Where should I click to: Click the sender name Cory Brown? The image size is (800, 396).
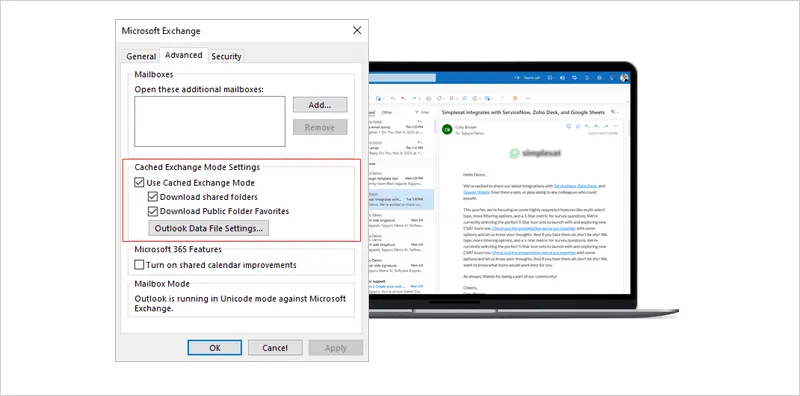466,127
